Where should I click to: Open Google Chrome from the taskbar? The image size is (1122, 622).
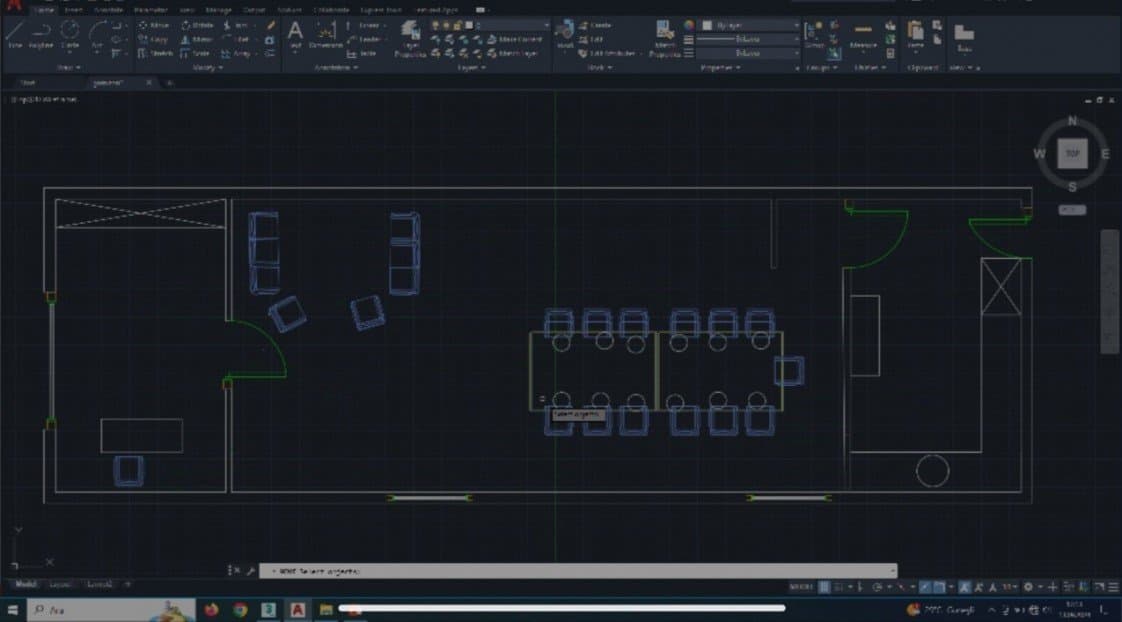tap(240, 610)
